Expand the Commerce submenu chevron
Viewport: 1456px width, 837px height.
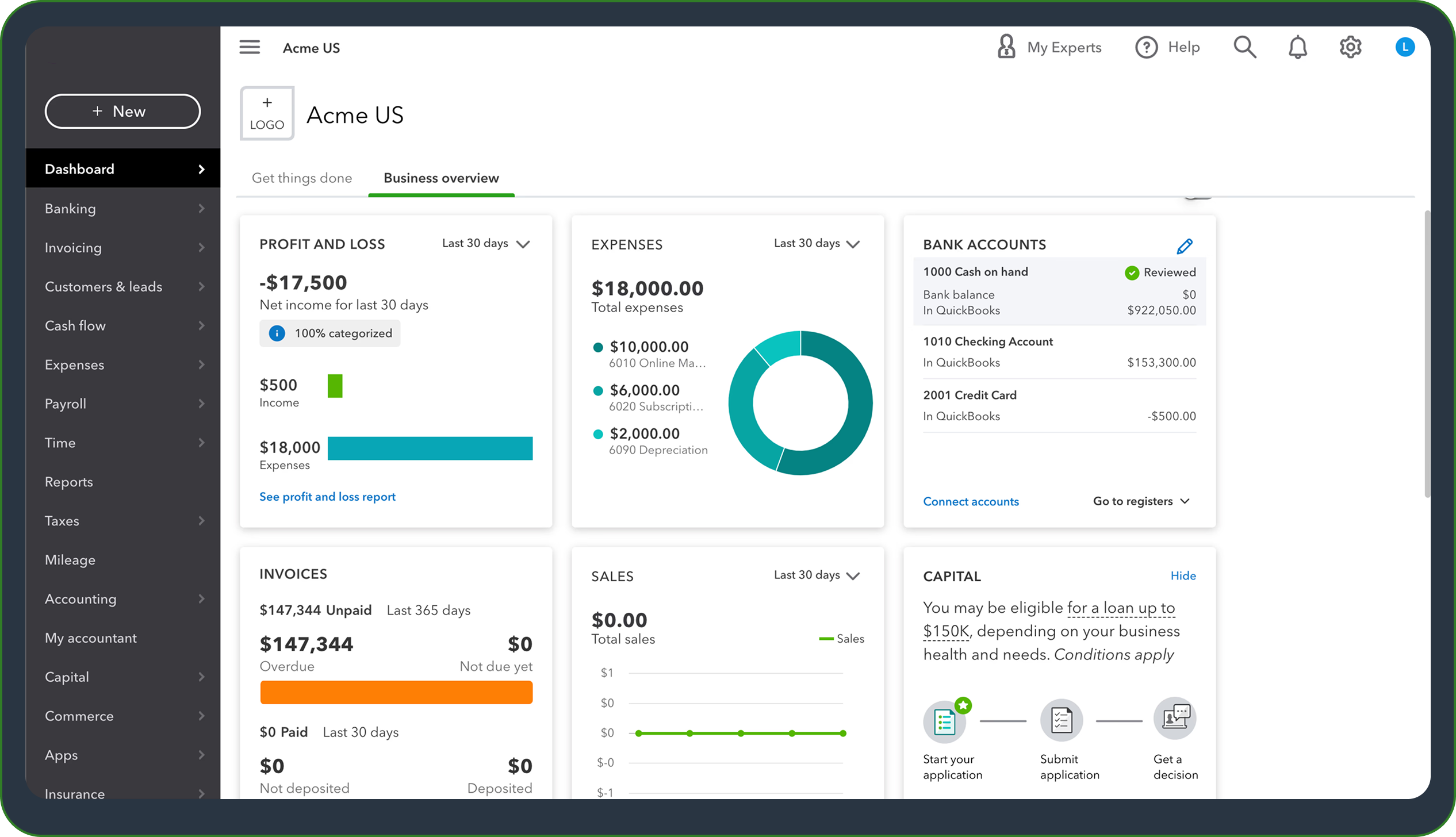pyautogui.click(x=201, y=716)
